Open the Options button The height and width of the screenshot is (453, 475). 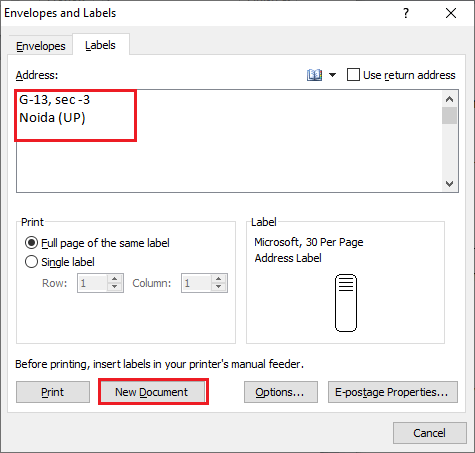coord(281,392)
